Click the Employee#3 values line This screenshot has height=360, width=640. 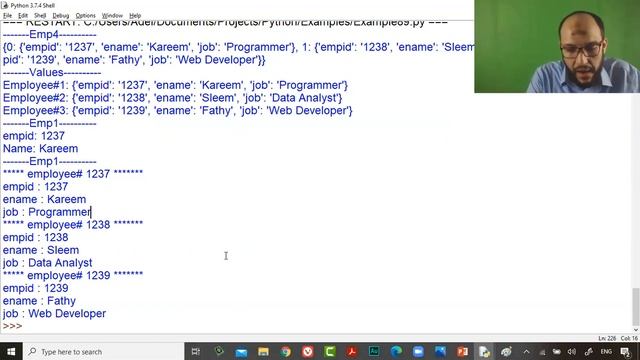(178, 111)
